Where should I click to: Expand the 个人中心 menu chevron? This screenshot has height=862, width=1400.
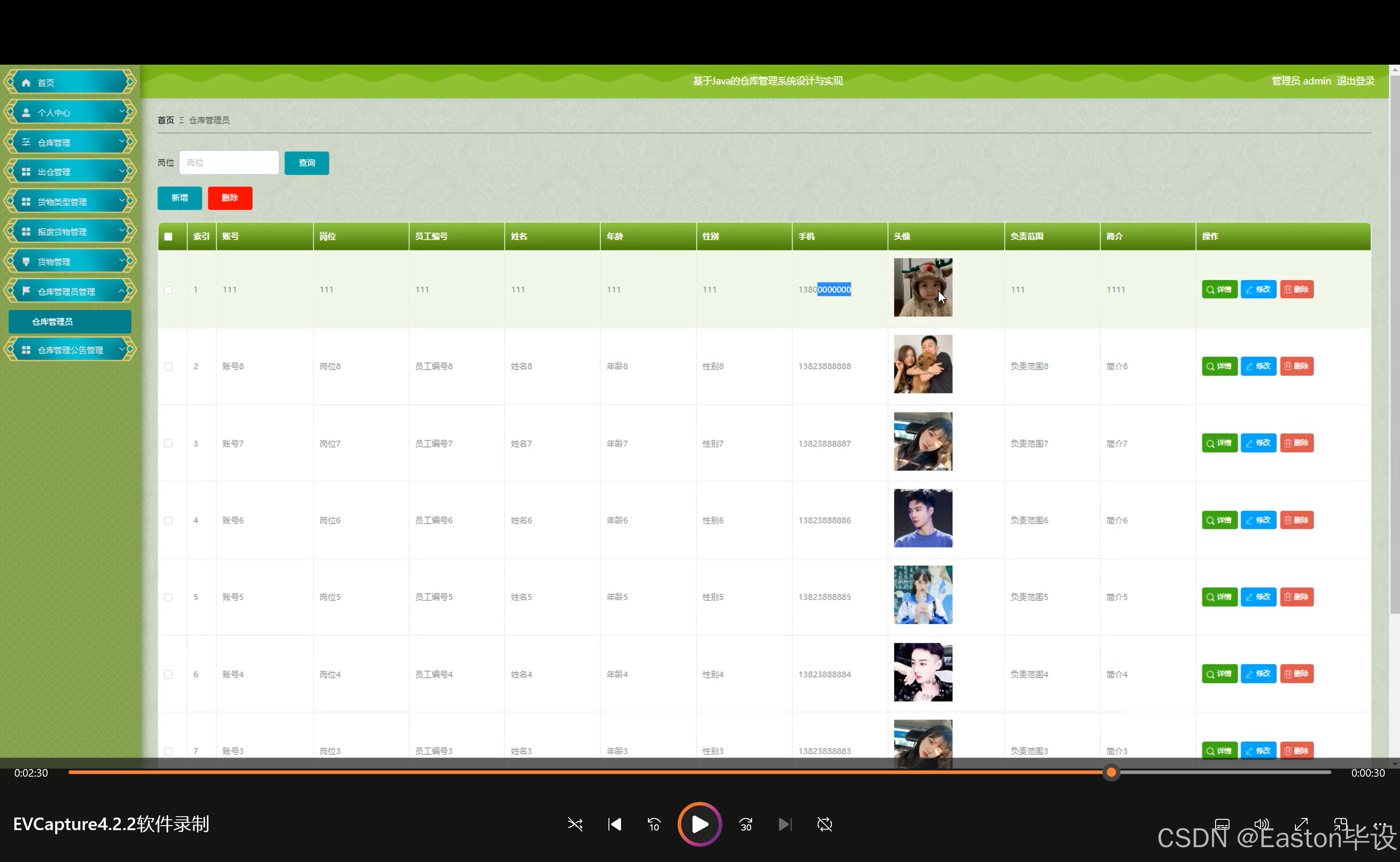coord(121,111)
